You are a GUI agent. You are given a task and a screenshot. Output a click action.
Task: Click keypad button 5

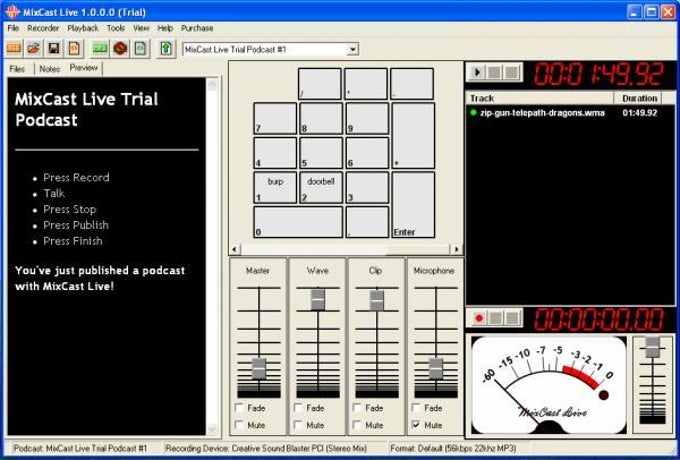321,153
